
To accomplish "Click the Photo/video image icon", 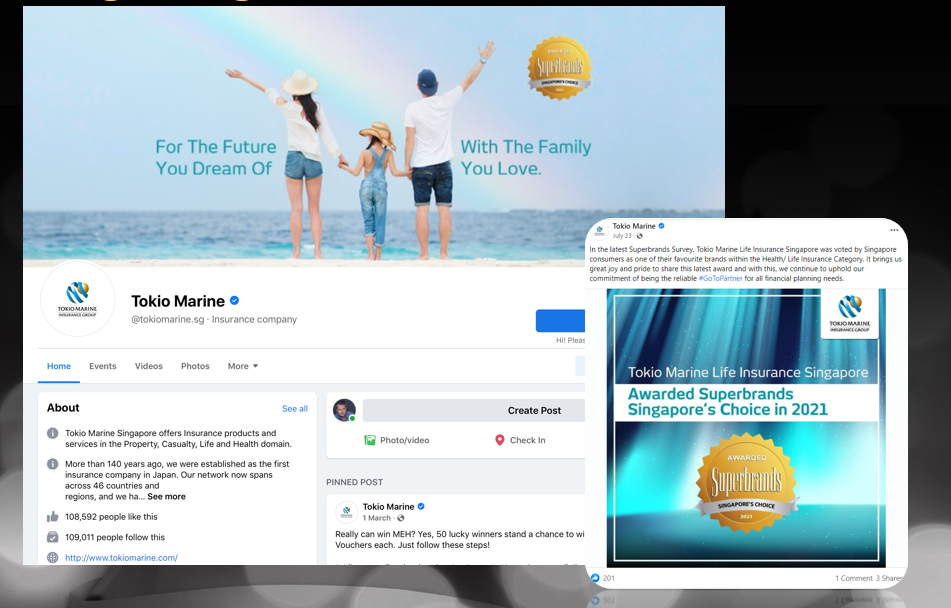I will 370,440.
